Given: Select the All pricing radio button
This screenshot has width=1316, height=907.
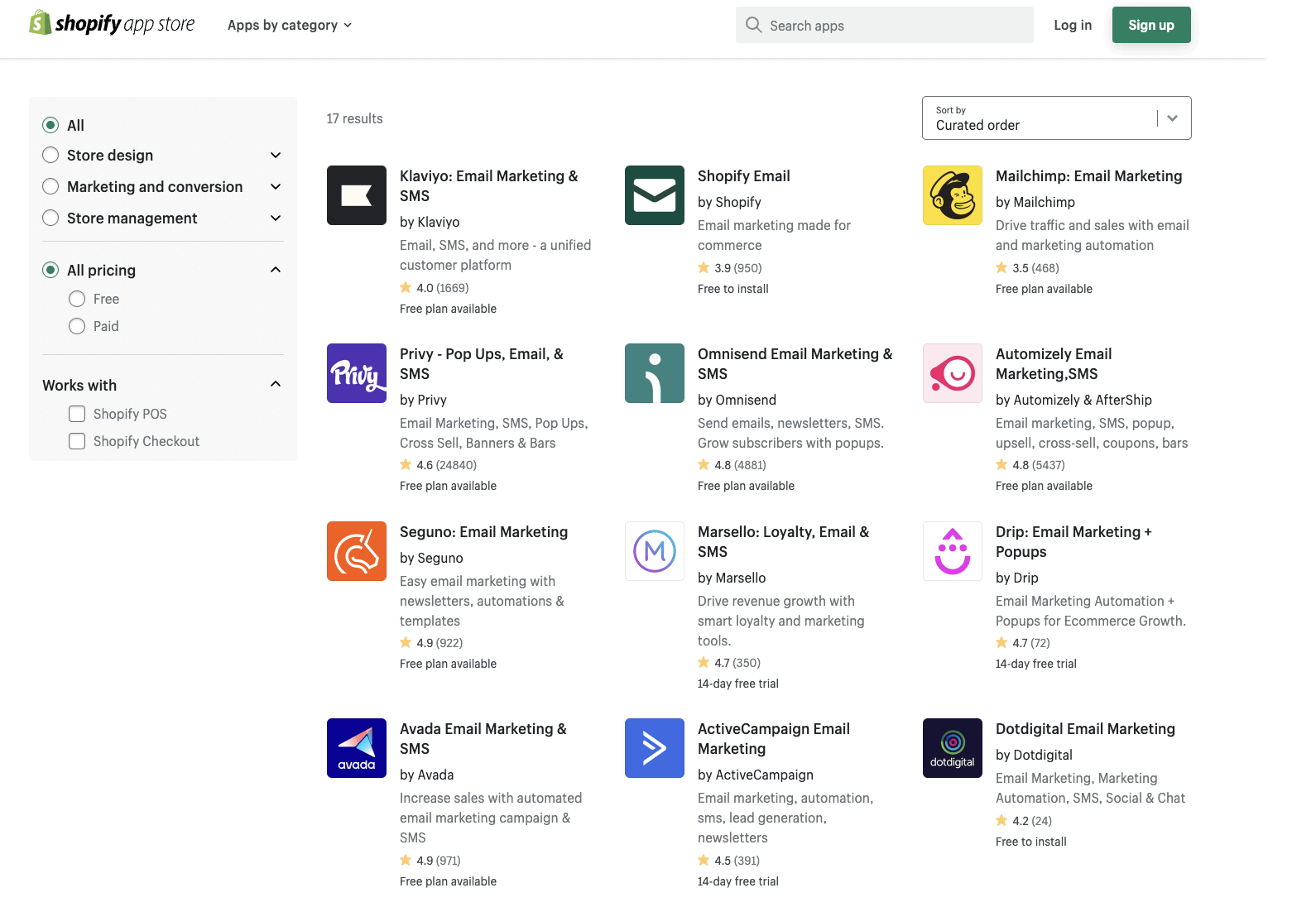Looking at the screenshot, I should [x=50, y=270].
